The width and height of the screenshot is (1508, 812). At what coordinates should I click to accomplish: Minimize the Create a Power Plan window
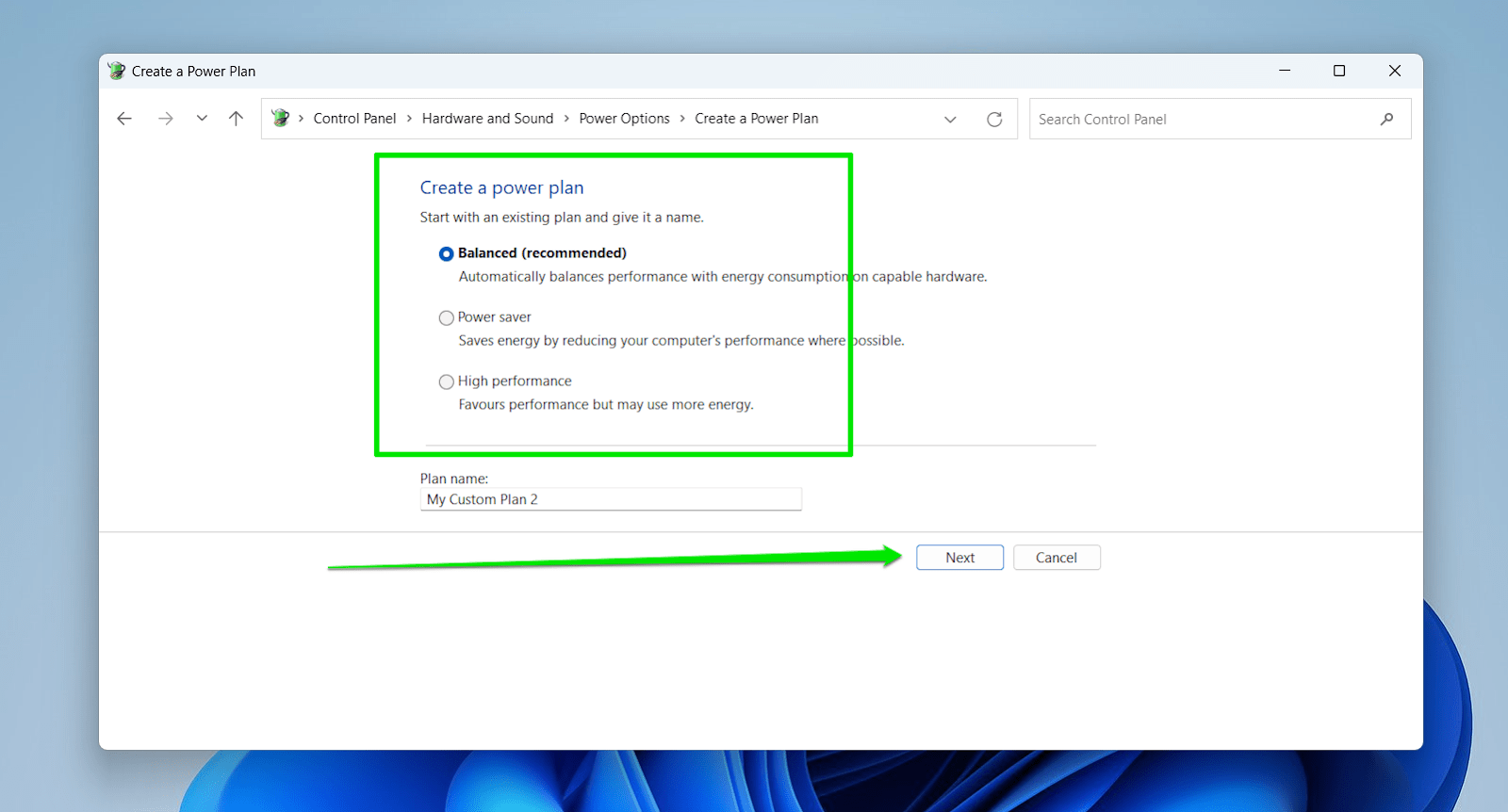point(1285,71)
